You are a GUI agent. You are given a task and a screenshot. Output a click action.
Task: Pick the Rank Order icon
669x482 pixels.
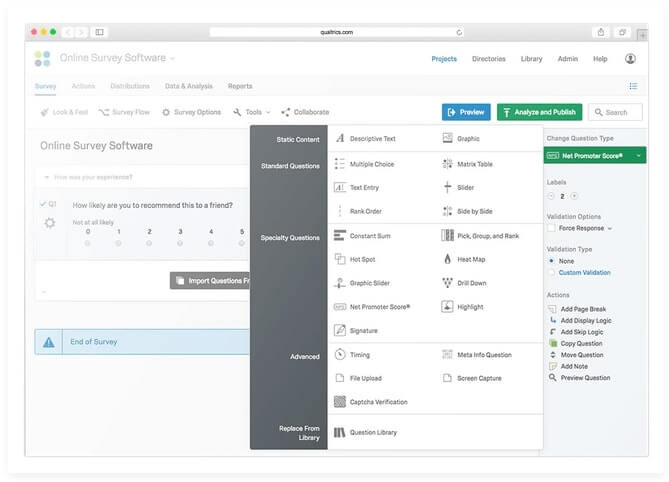pos(340,211)
